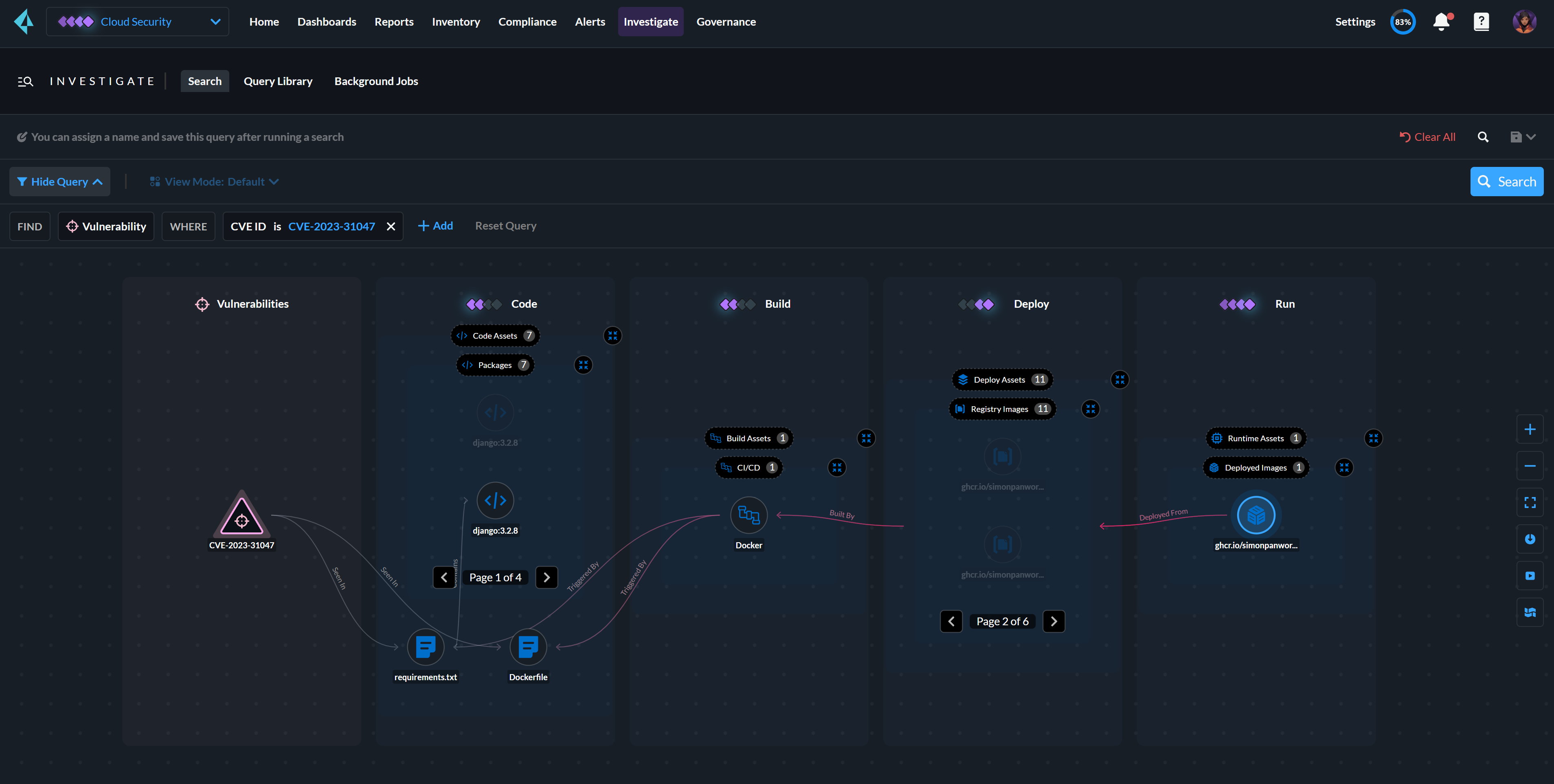Select the Dockerfile node

click(529, 647)
